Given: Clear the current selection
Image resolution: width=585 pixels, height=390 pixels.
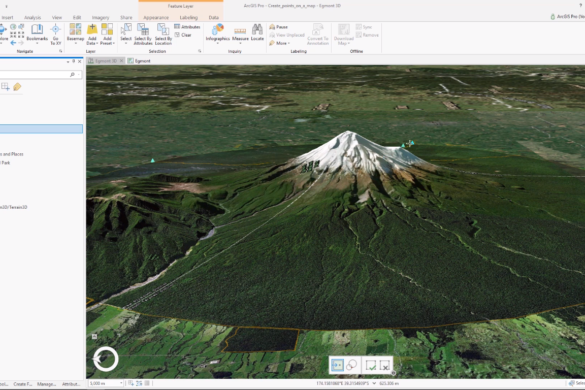Looking at the screenshot, I should tap(183, 35).
